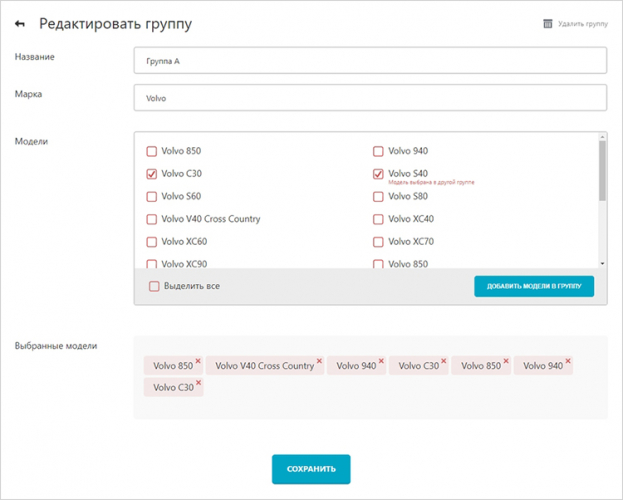This screenshot has width=623, height=500.
Task: Tick the Volvo 940 checkbox
Action: tap(378, 151)
